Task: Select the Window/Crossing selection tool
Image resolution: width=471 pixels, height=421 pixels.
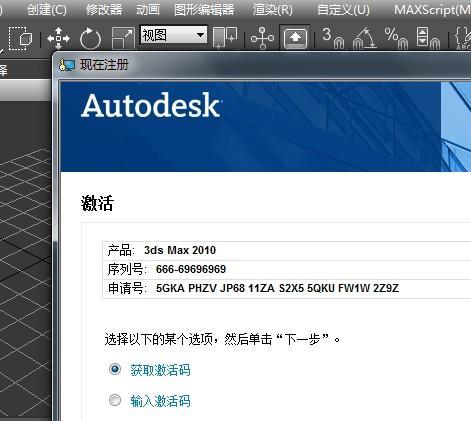Action: pyautogui.click(x=20, y=39)
